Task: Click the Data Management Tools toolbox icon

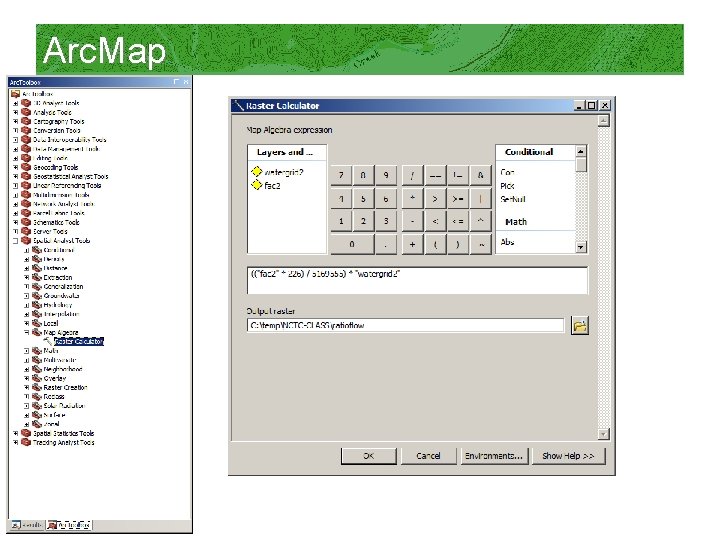Action: (x=26, y=149)
